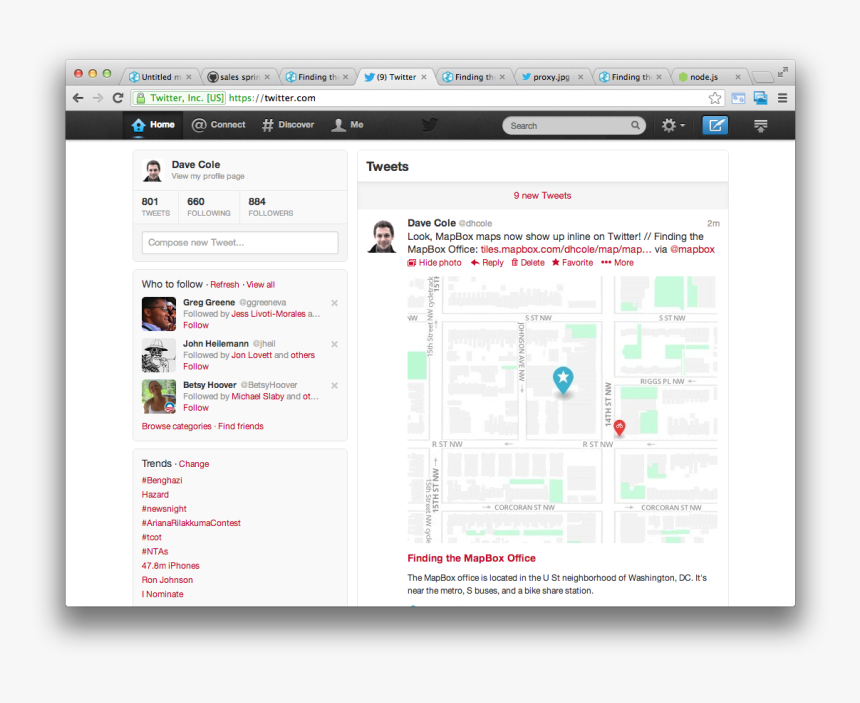Close the node.js browser tab
The image size is (860, 703).
[x=738, y=77]
